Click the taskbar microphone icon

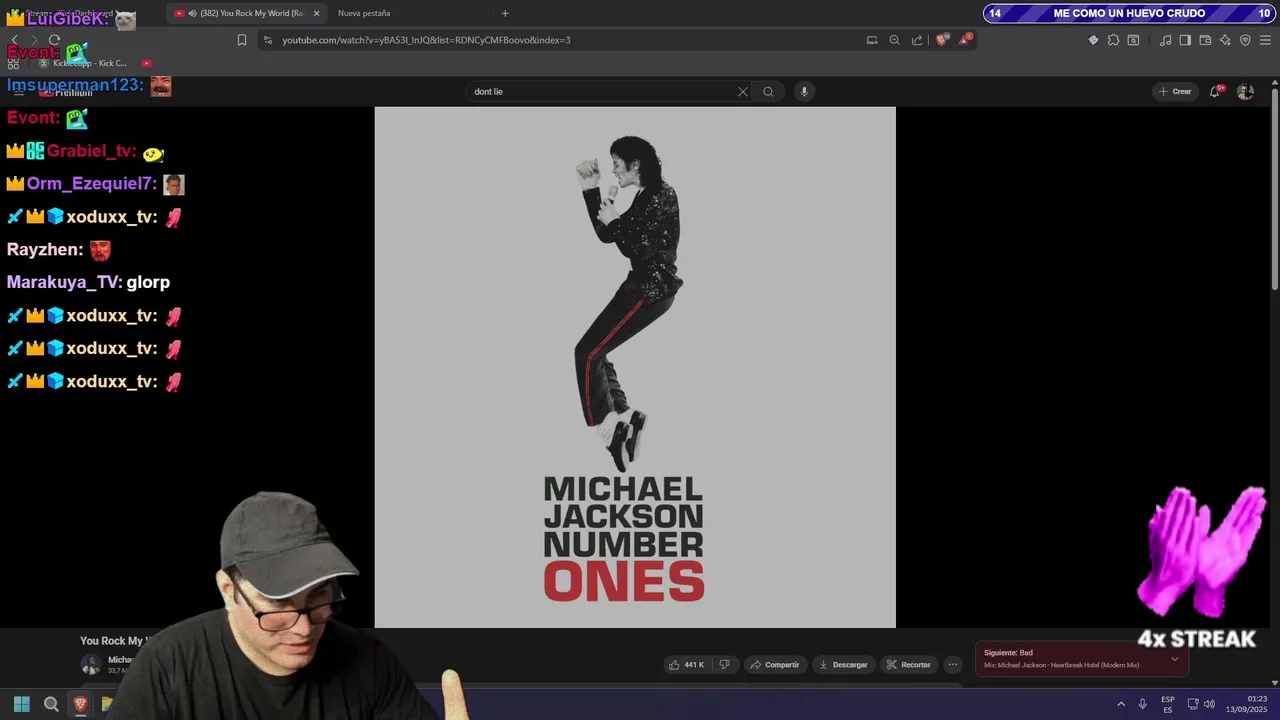tap(1142, 704)
